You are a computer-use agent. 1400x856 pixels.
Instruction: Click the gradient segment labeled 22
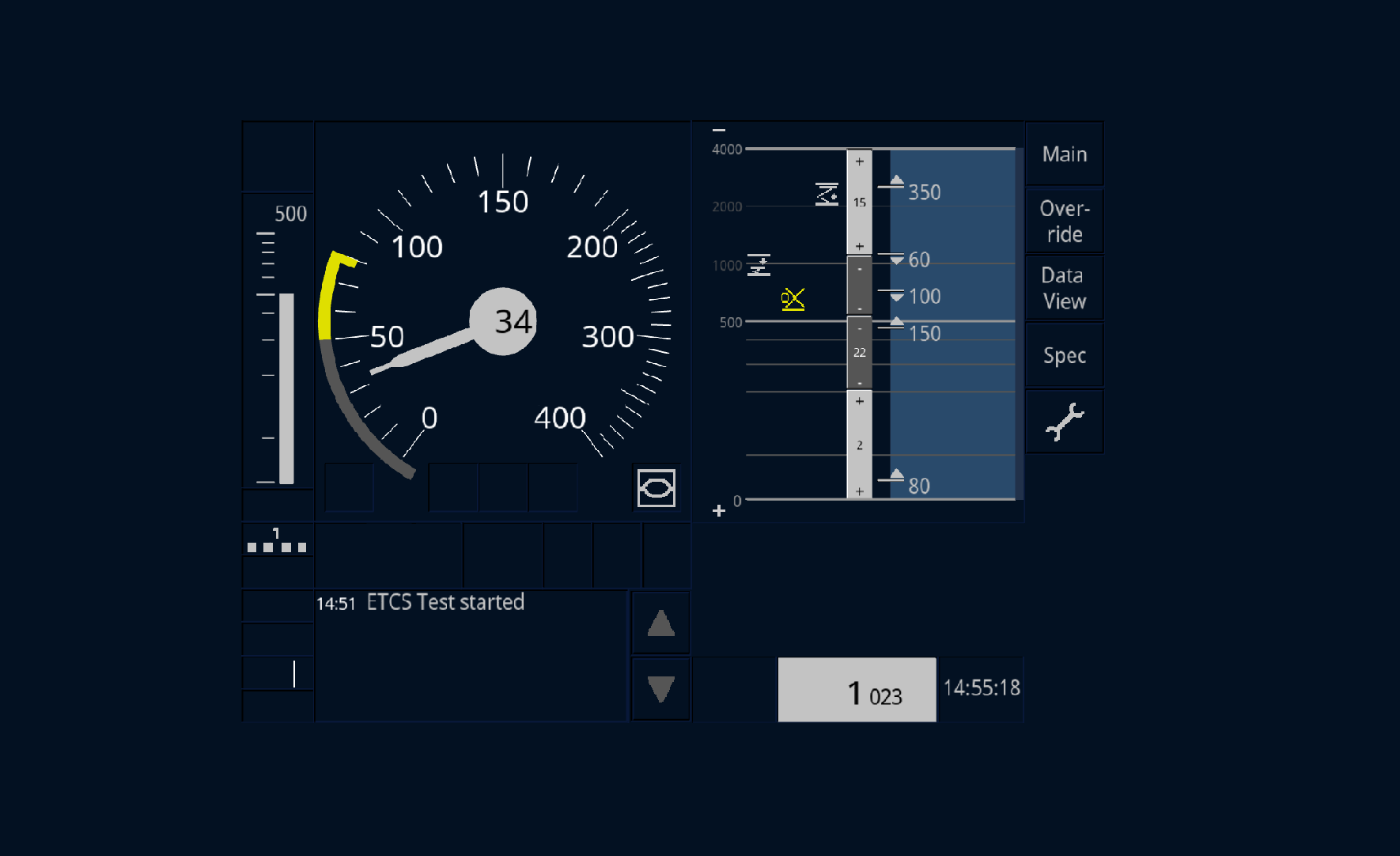(x=859, y=353)
